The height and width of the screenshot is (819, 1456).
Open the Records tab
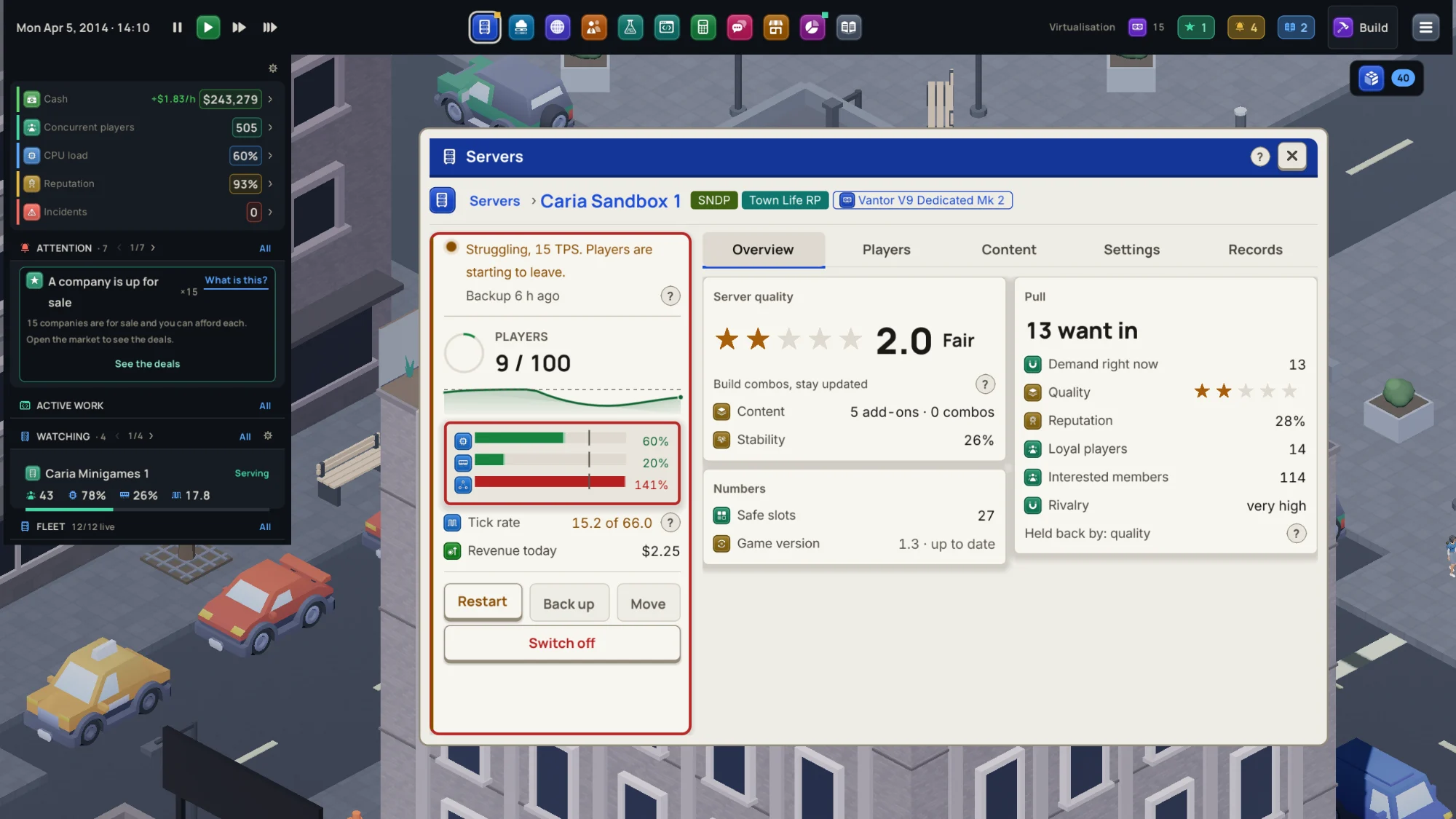(1255, 250)
